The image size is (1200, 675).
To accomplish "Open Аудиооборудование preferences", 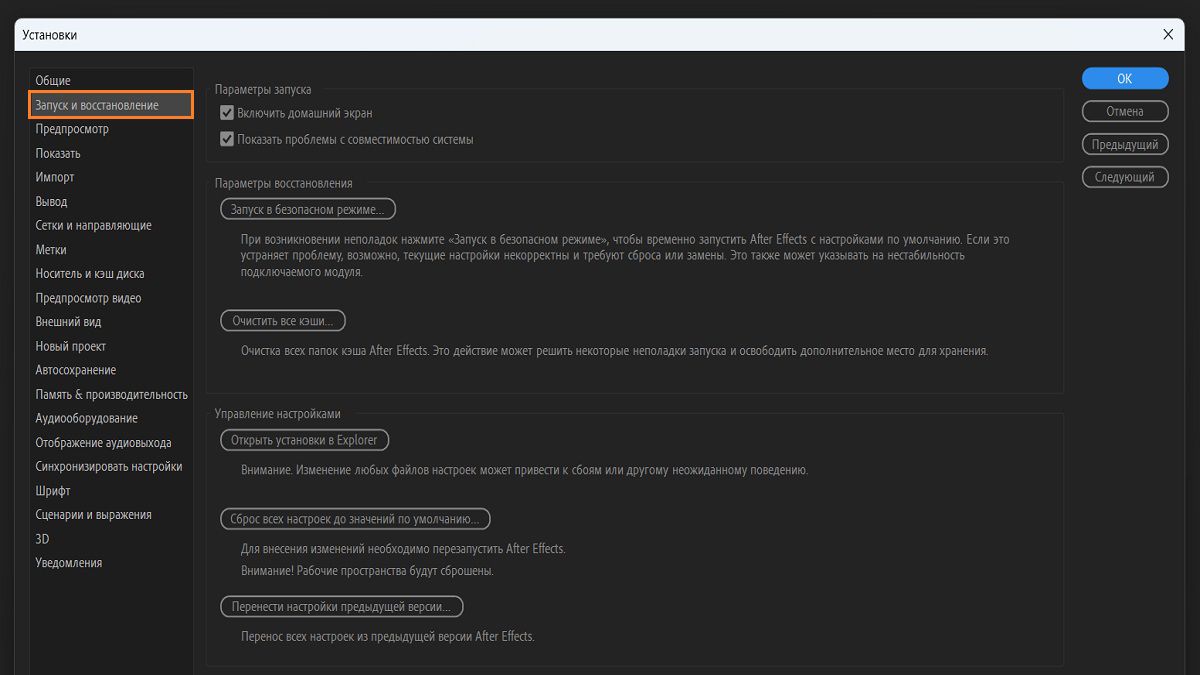I will click(86, 418).
